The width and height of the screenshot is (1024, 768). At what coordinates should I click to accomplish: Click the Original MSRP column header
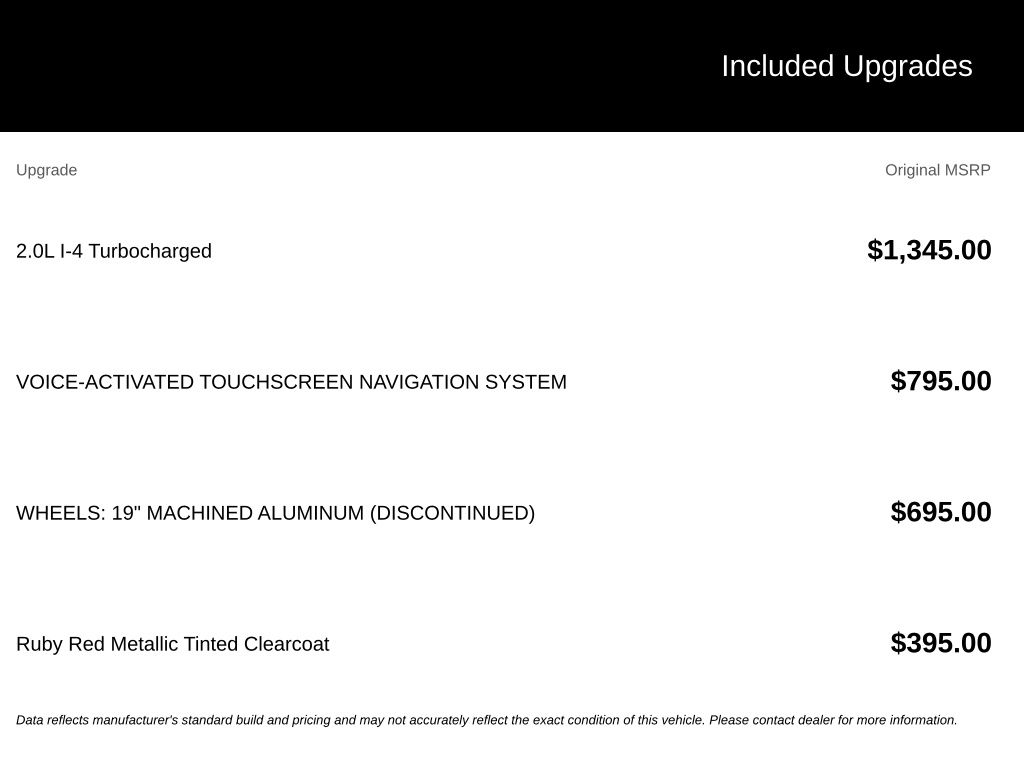click(937, 170)
